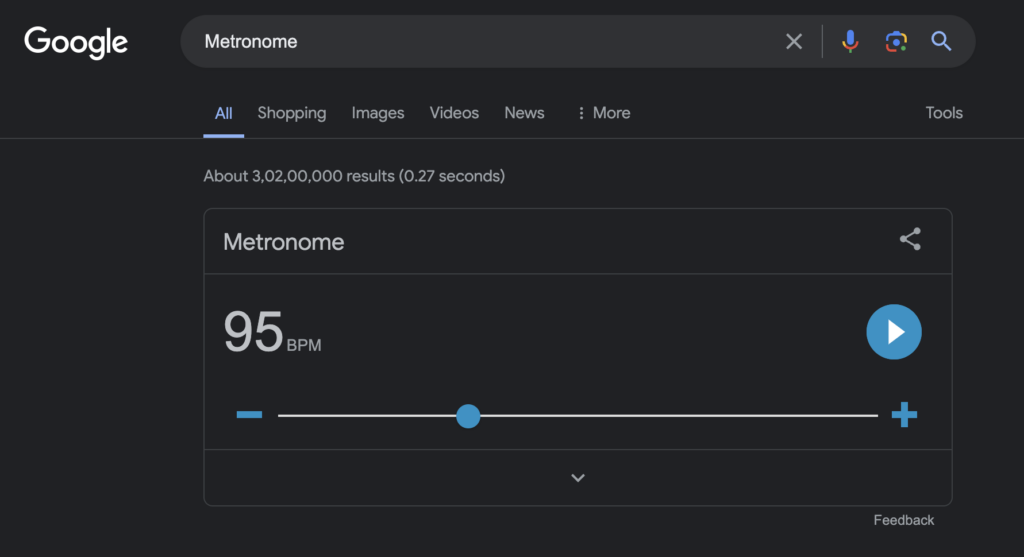Viewport: 1024px width, 557px height.
Task: Clear the search box with X icon
Action: tap(793, 42)
